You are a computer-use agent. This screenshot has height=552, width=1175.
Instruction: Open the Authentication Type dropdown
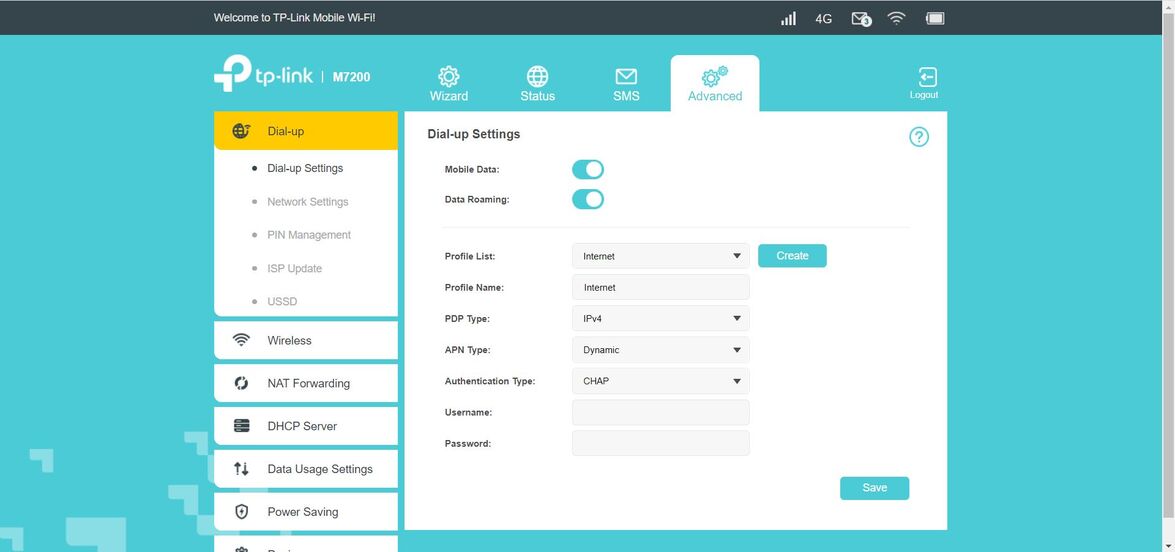click(660, 381)
